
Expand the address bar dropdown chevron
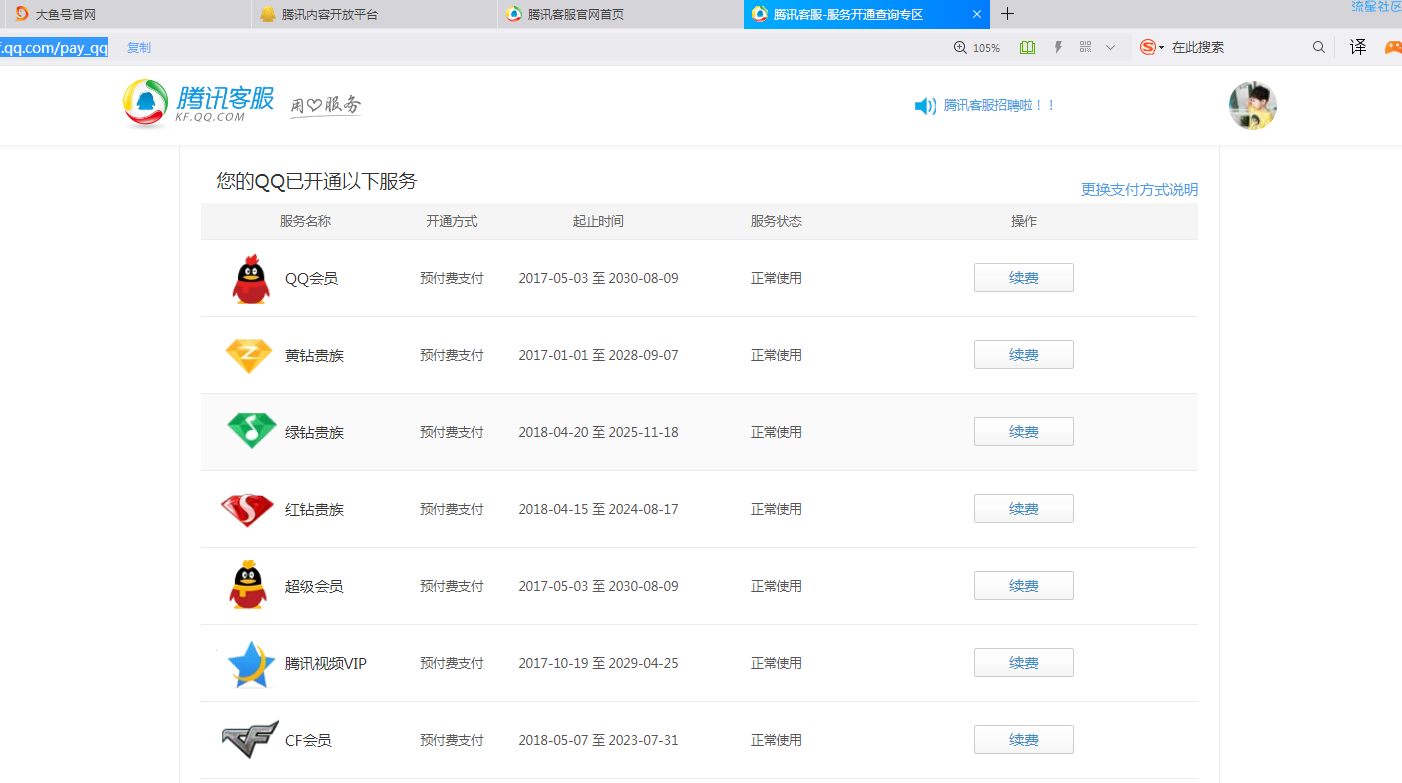[x=1110, y=47]
